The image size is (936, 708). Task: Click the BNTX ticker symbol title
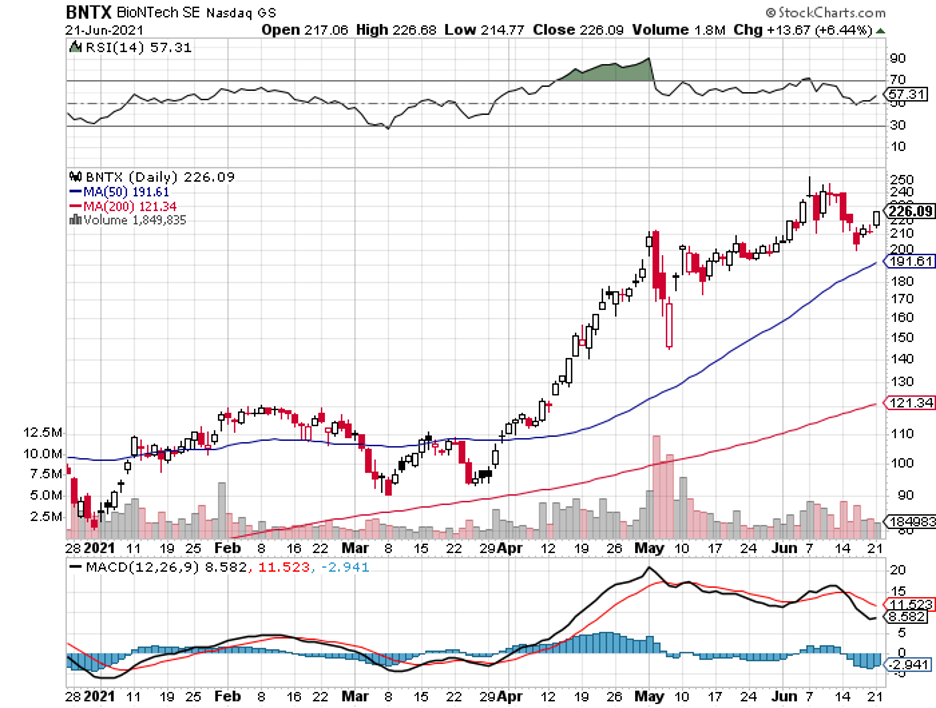coord(89,13)
